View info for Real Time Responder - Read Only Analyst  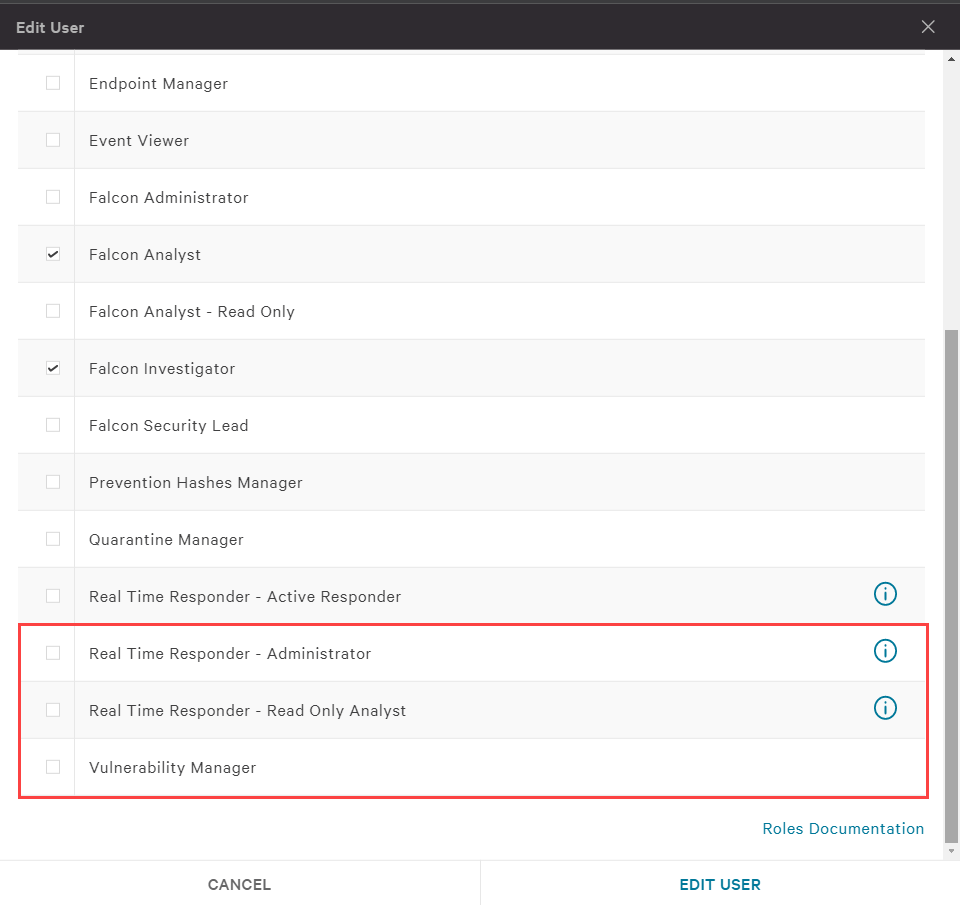click(x=885, y=708)
